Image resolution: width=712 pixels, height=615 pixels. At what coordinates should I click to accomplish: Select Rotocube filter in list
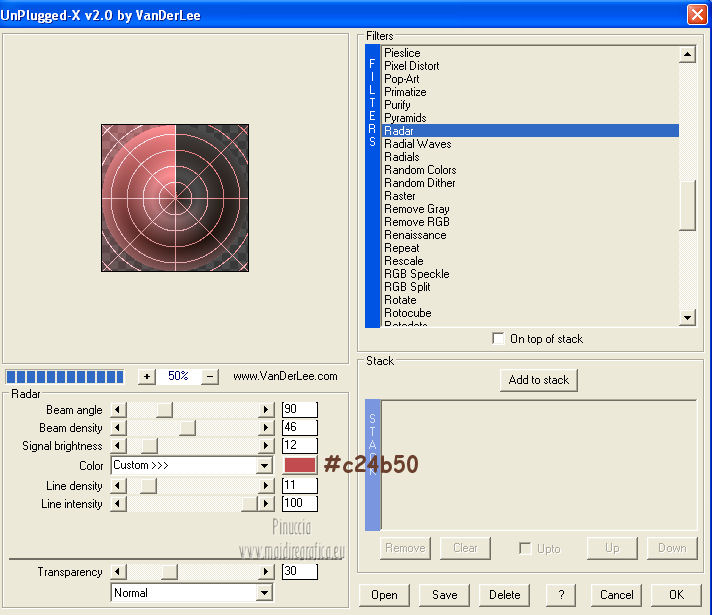(407, 313)
